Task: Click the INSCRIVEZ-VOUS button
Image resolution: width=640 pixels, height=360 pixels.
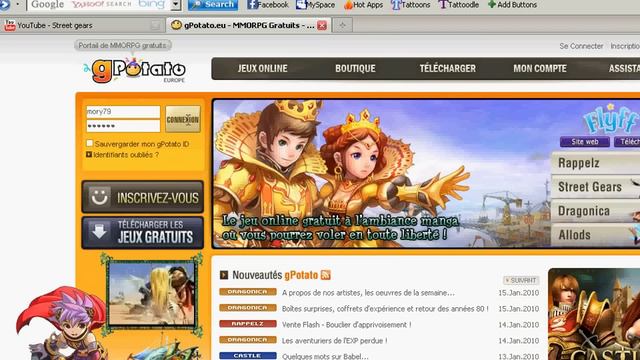Action: pyautogui.click(x=142, y=197)
